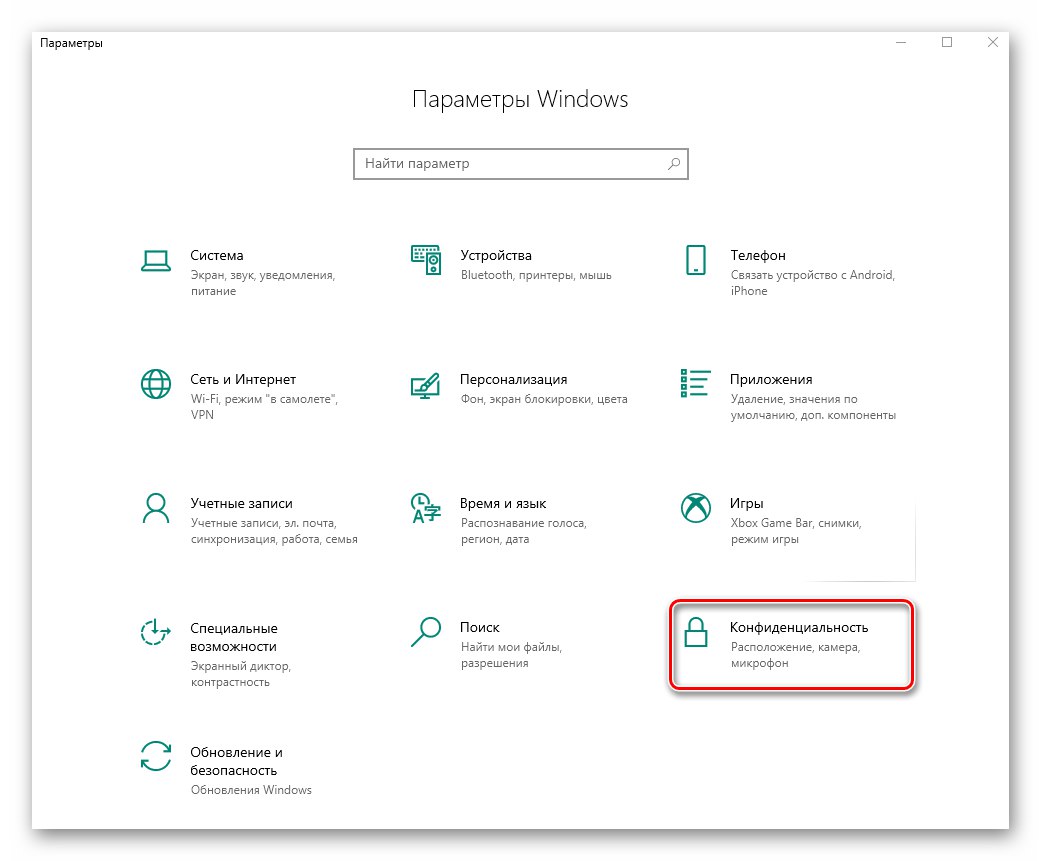Click 'Удаление, значения по умолчанию' description
The image size is (1041, 861).
coord(813,407)
